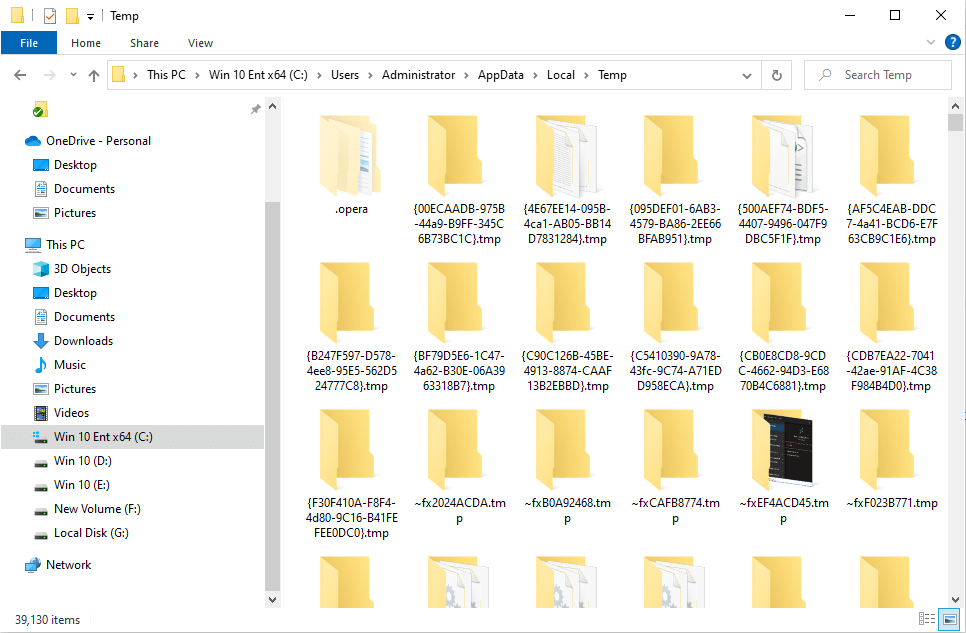The image size is (966, 633).
Task: Select the ~fx2024ACDA.tmp folder icon
Action: point(455,451)
